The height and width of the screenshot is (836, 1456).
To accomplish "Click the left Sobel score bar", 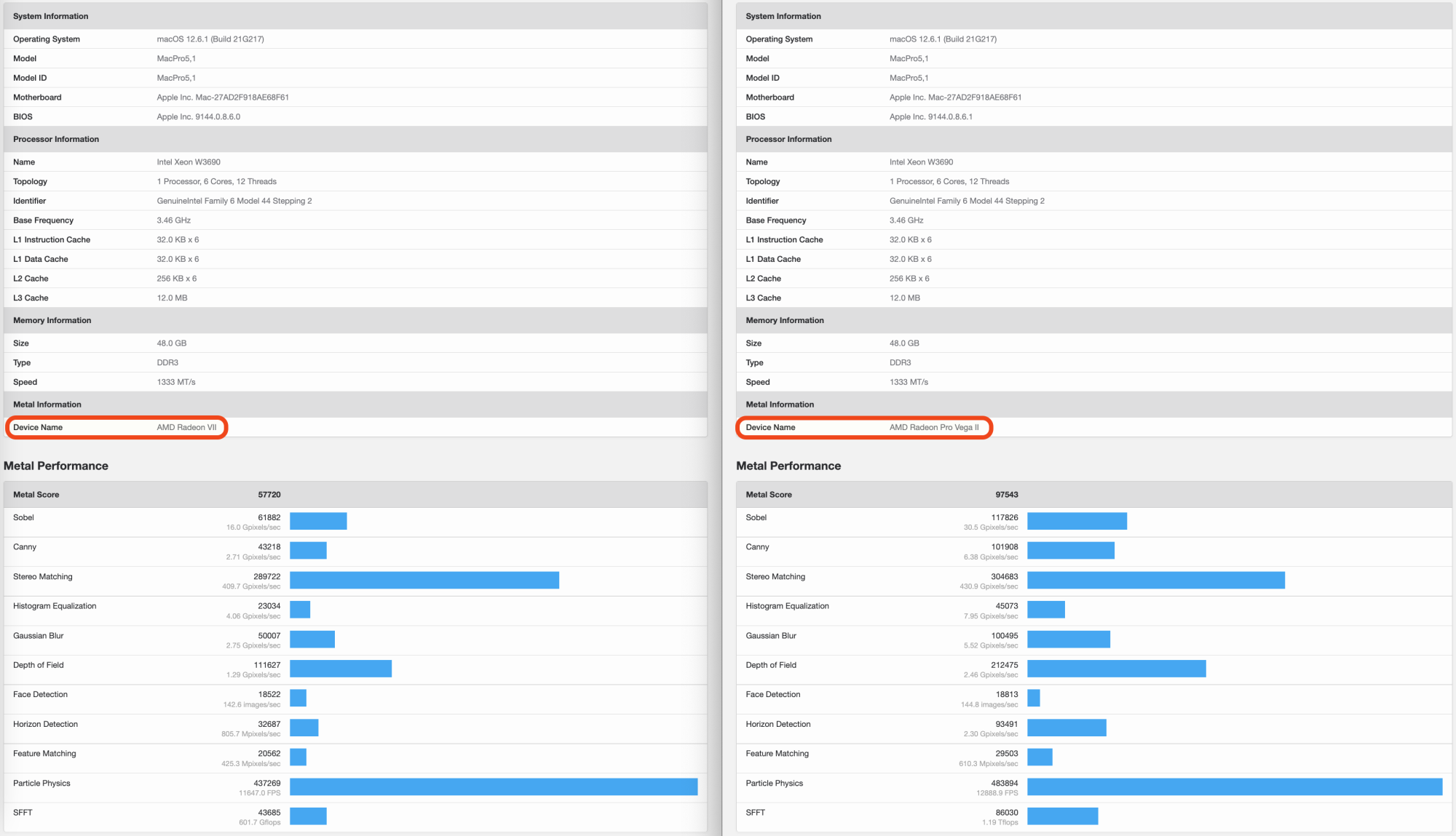I will coord(318,521).
